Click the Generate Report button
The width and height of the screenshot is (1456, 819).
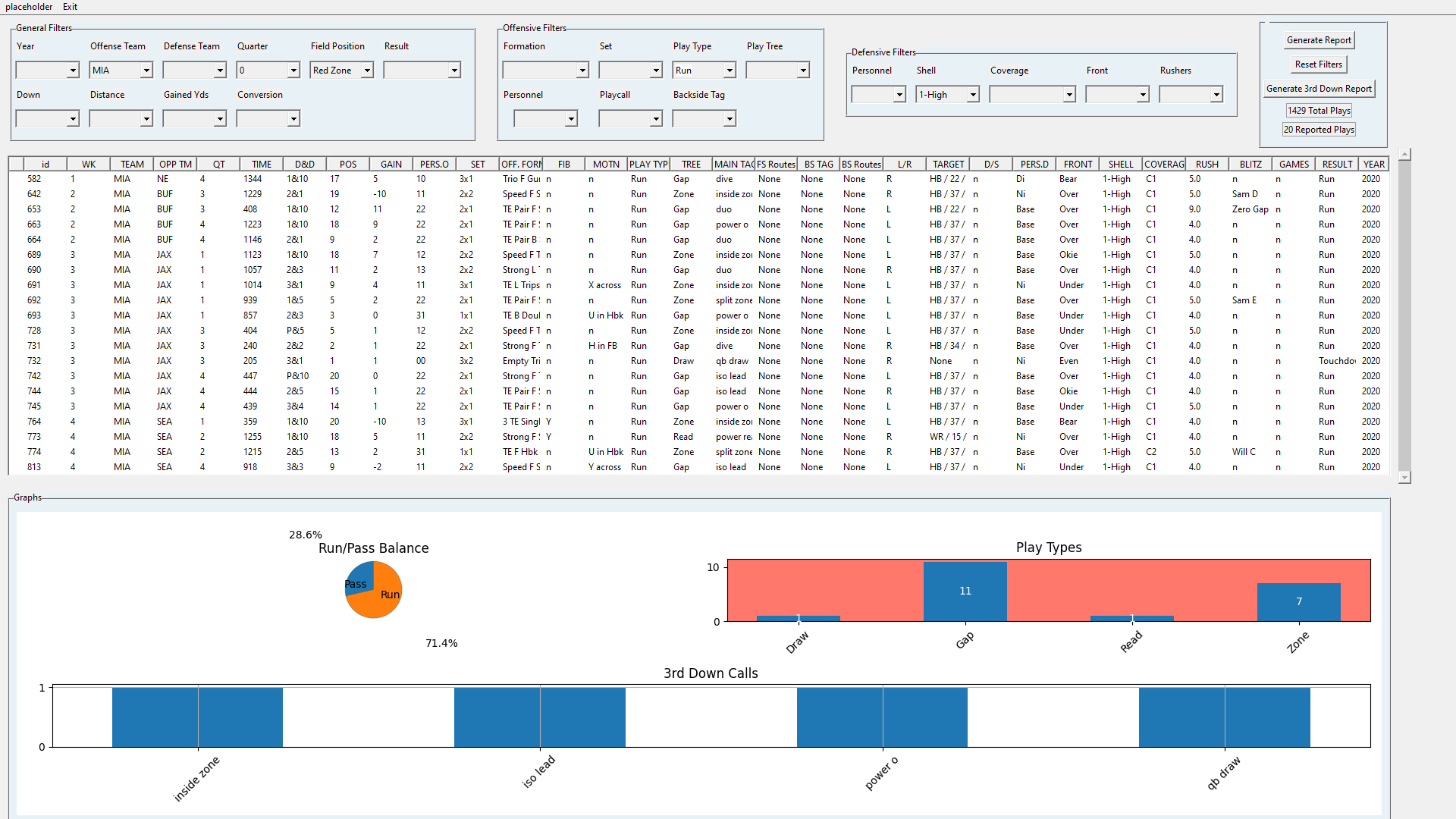tap(1319, 40)
